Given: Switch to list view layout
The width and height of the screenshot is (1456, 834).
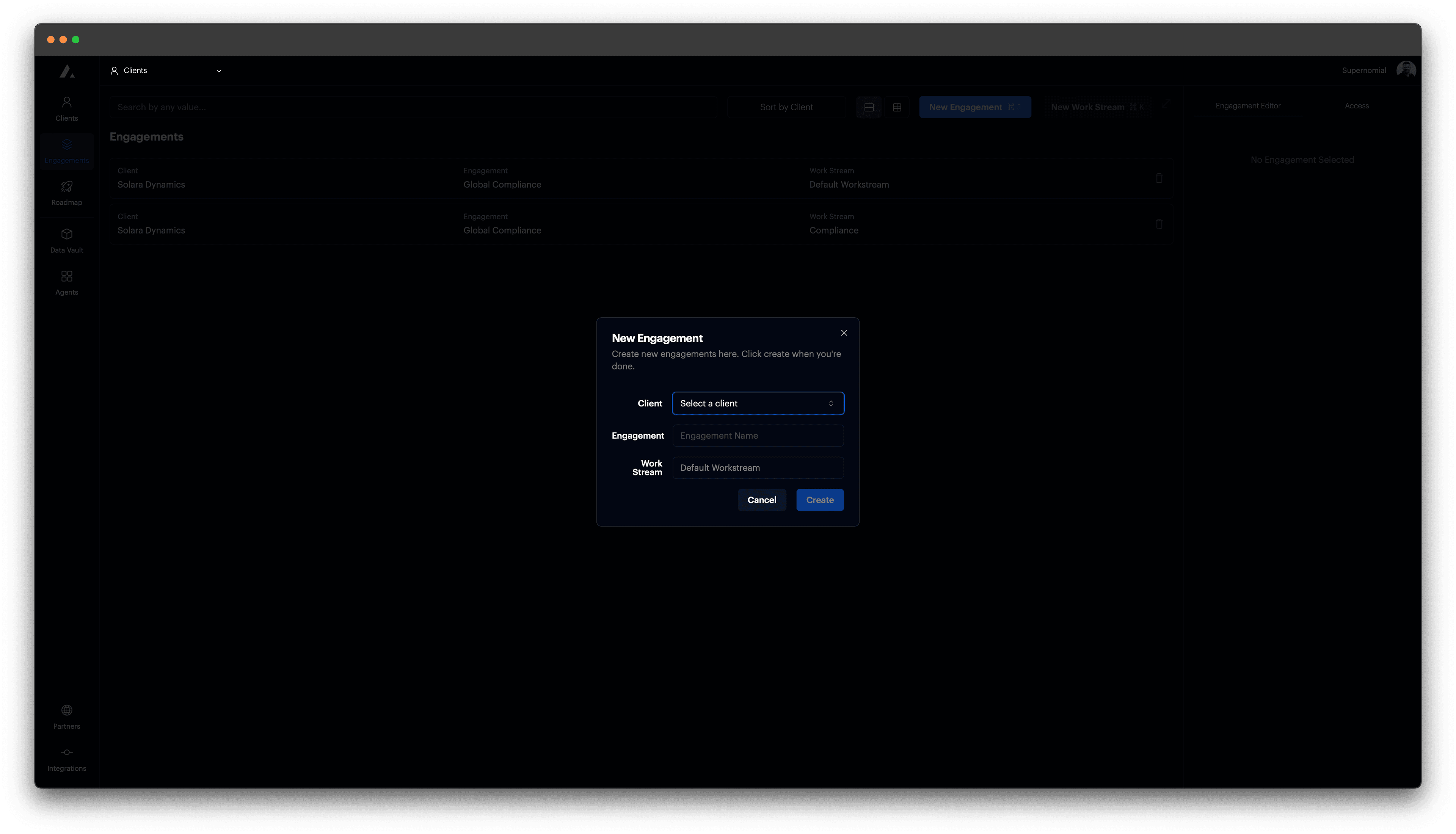Looking at the screenshot, I should tap(869, 107).
